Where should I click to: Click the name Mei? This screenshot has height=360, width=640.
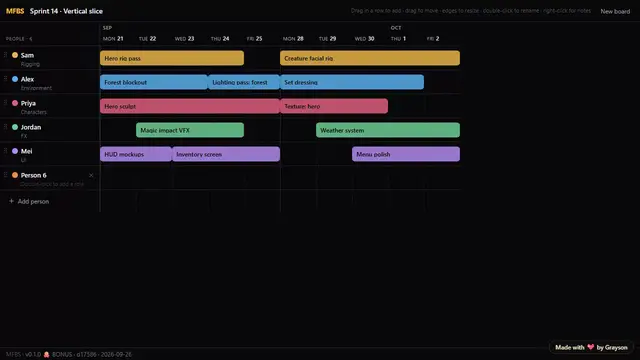coord(26,151)
